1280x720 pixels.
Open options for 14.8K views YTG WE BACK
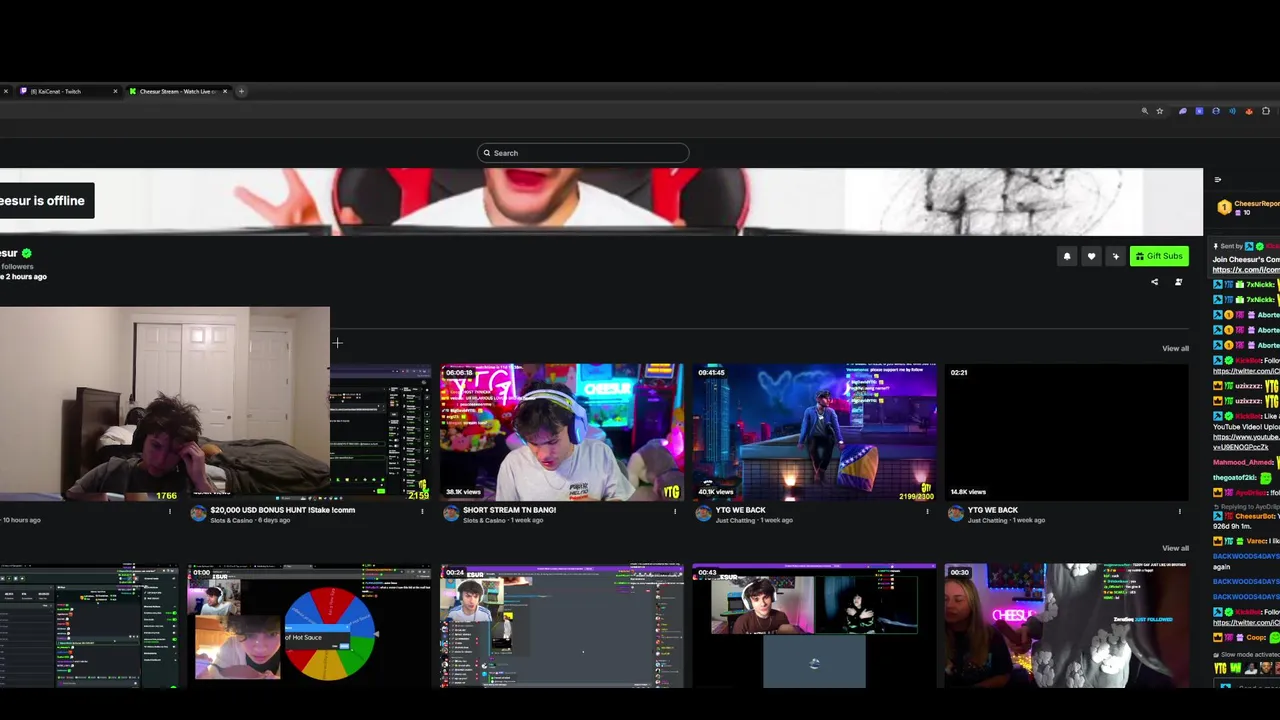pos(1179,511)
